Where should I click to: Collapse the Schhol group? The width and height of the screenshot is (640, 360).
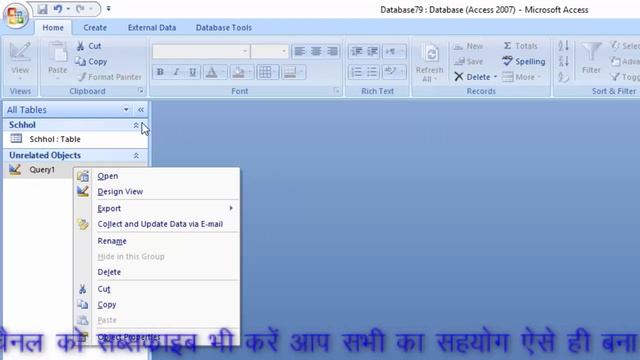[x=136, y=125]
